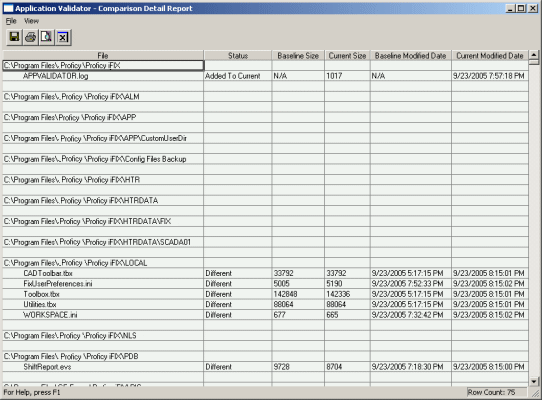Click baseline size value 142848

(x=298, y=294)
